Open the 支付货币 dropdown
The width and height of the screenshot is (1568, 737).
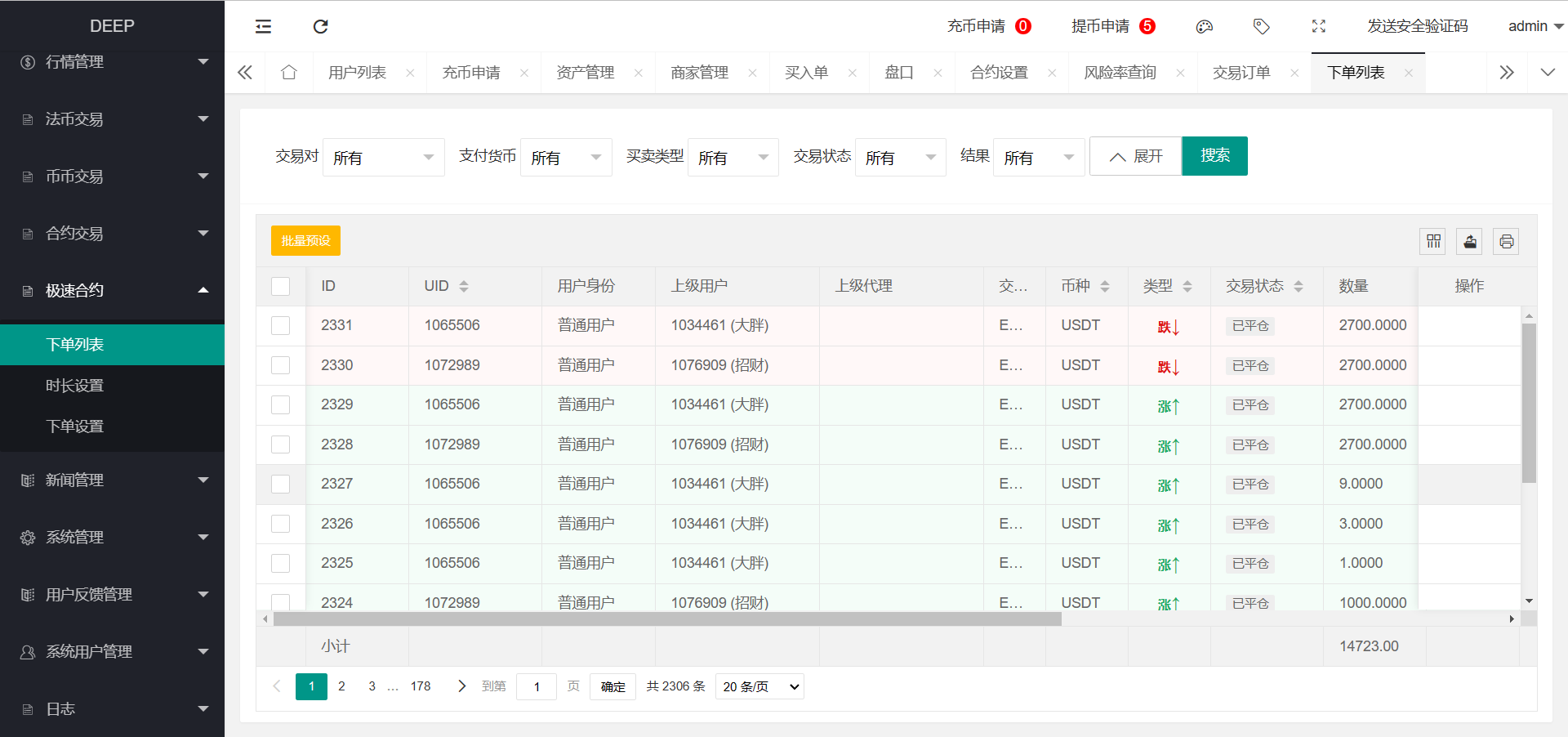pos(566,157)
